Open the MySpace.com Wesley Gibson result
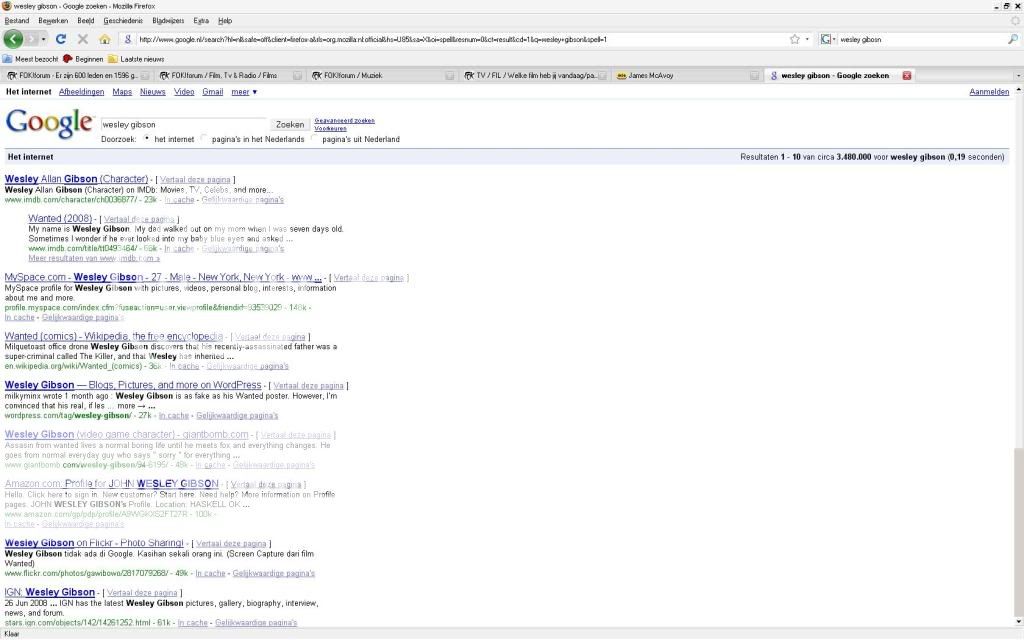The height and width of the screenshot is (640, 1024). (x=163, y=278)
